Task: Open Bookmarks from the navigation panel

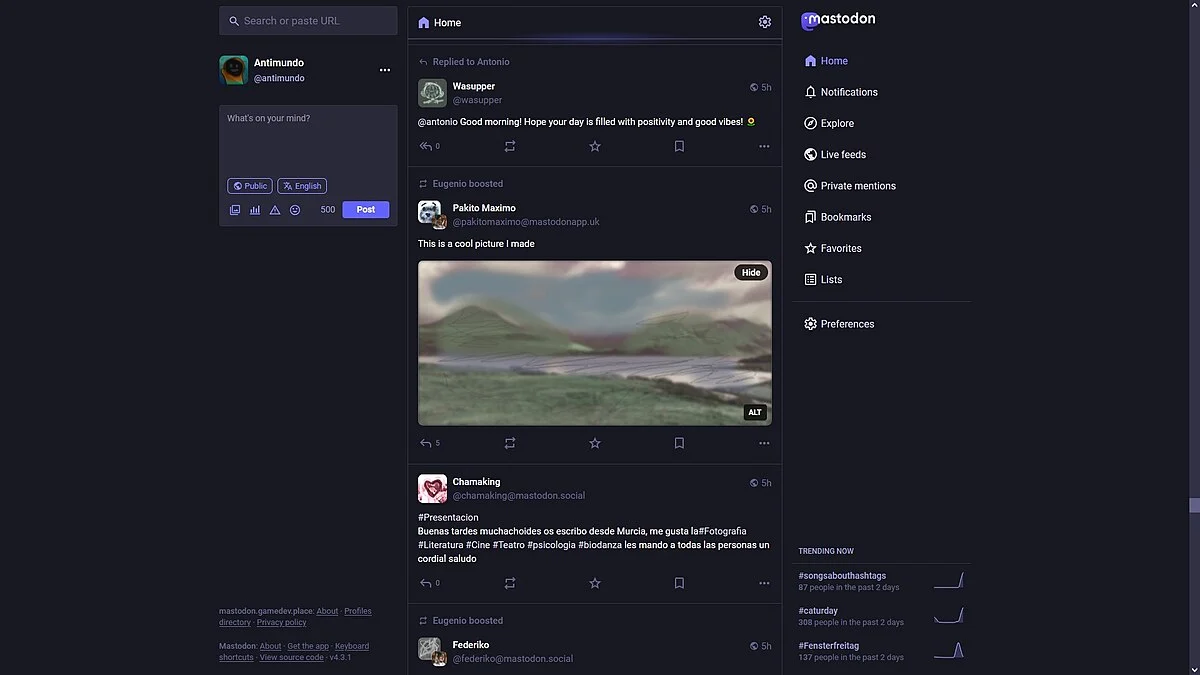Action: coord(845,217)
